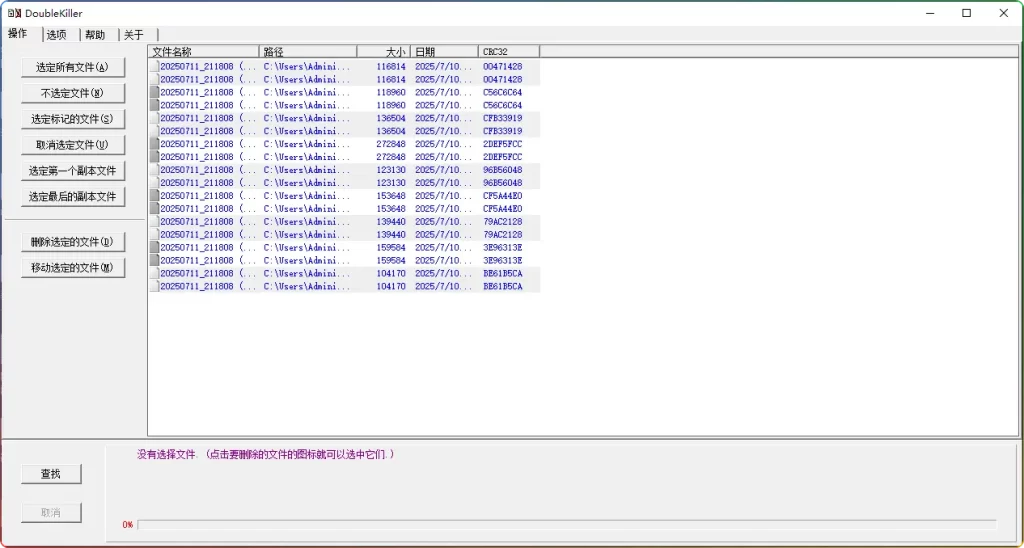Sort by the 文件名称 column header

pyautogui.click(x=203, y=52)
